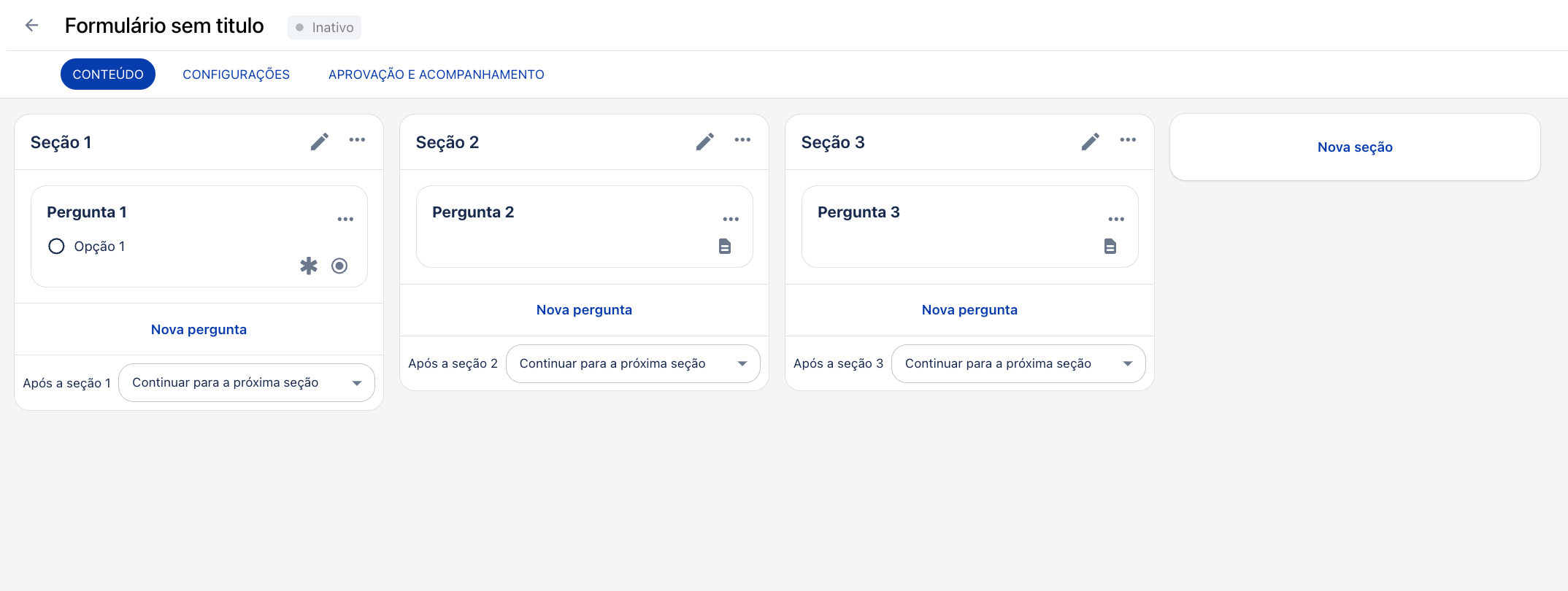Open Seção 1 more options menu

[357, 140]
